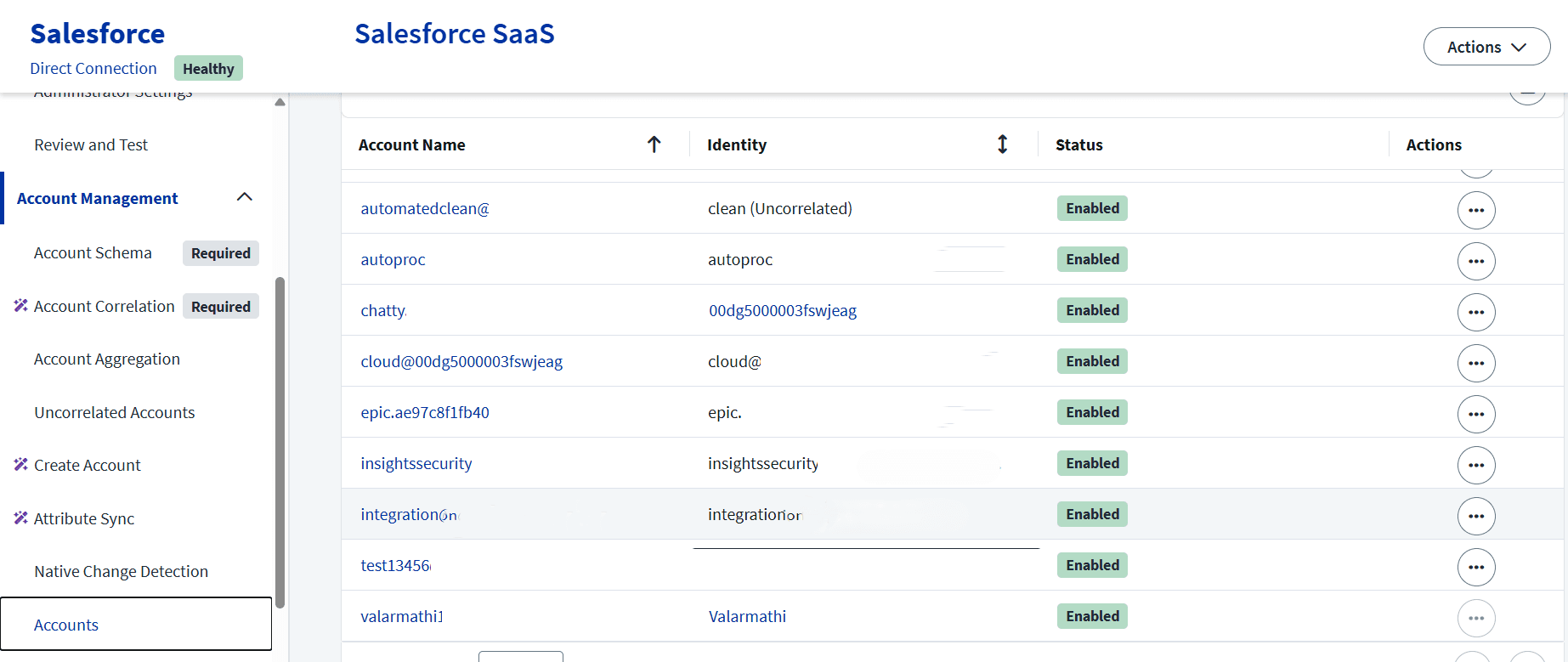Open actions menu for valarmathi1 row
This screenshot has width=1568, height=662.
[1476, 618]
